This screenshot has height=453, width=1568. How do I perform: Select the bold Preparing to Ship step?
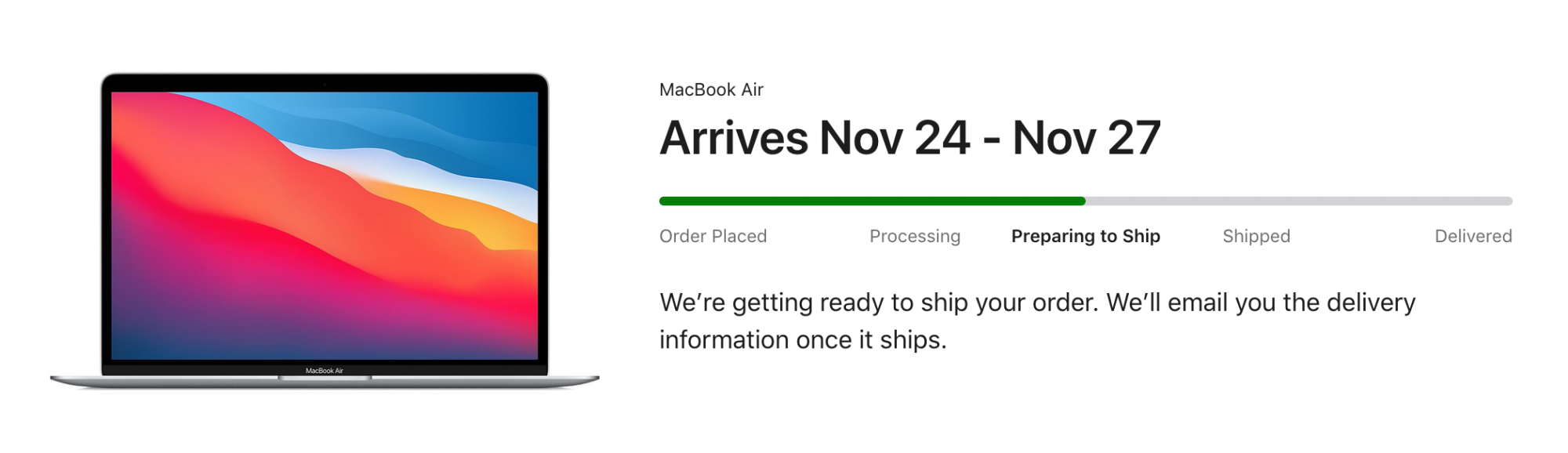pyautogui.click(x=1085, y=236)
